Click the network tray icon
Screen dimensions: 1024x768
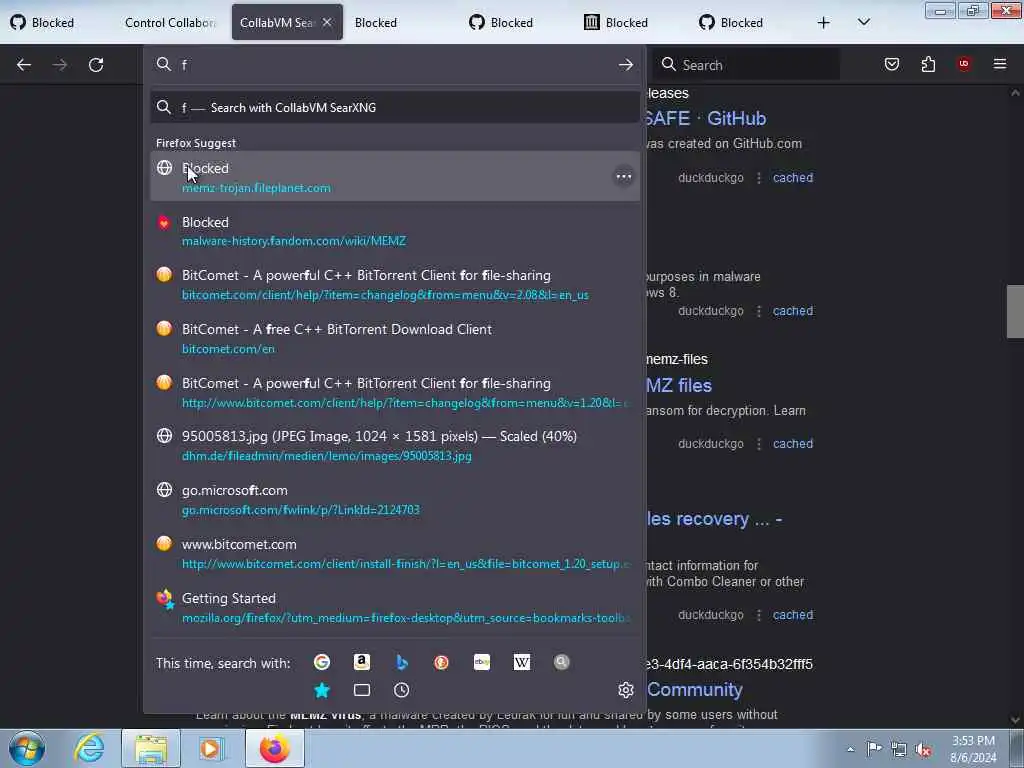point(899,749)
